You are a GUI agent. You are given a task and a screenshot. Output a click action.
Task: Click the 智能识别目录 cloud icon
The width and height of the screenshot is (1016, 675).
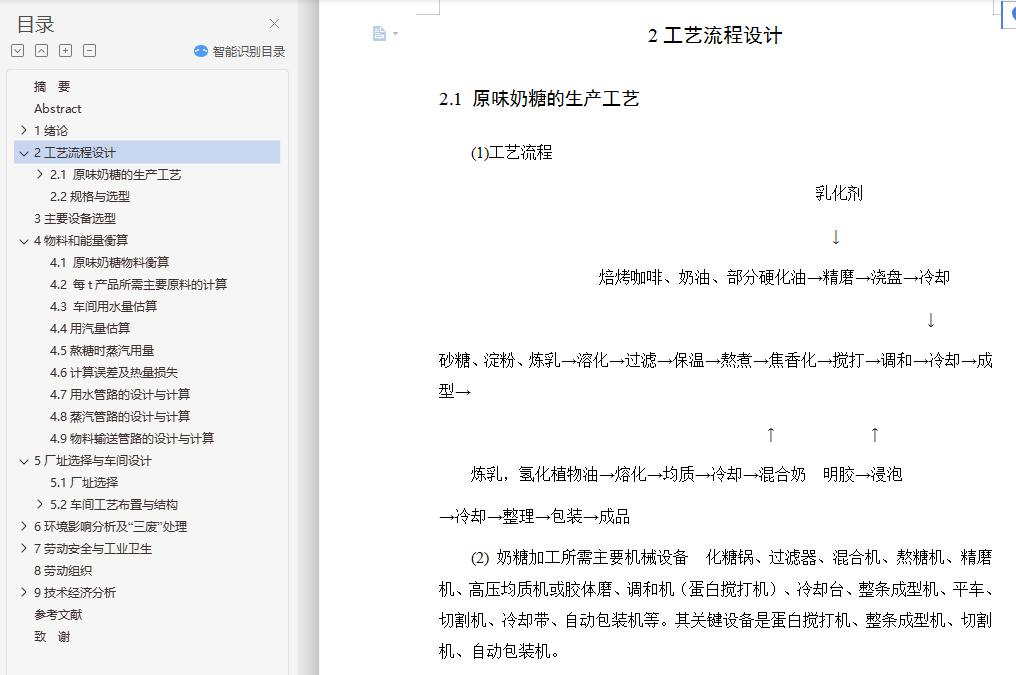pos(201,51)
